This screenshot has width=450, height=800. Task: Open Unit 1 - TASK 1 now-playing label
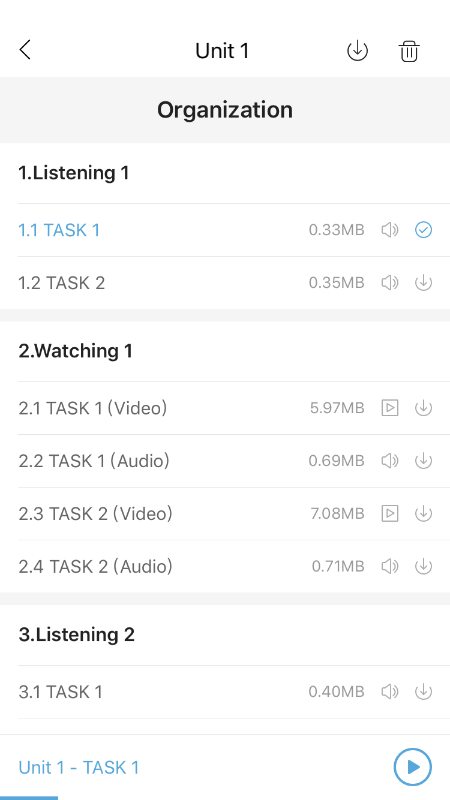point(79,767)
